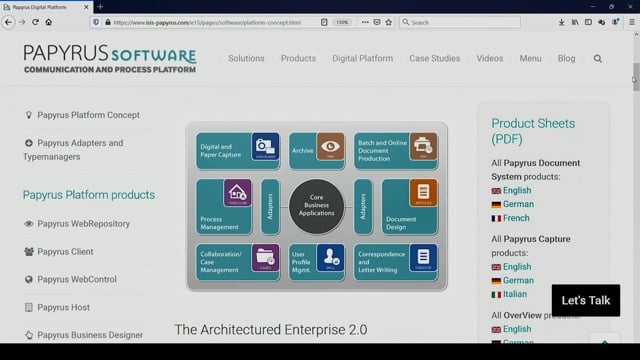640x360 pixels.
Task: Click the Papyrus Software logo
Action: click(110, 59)
